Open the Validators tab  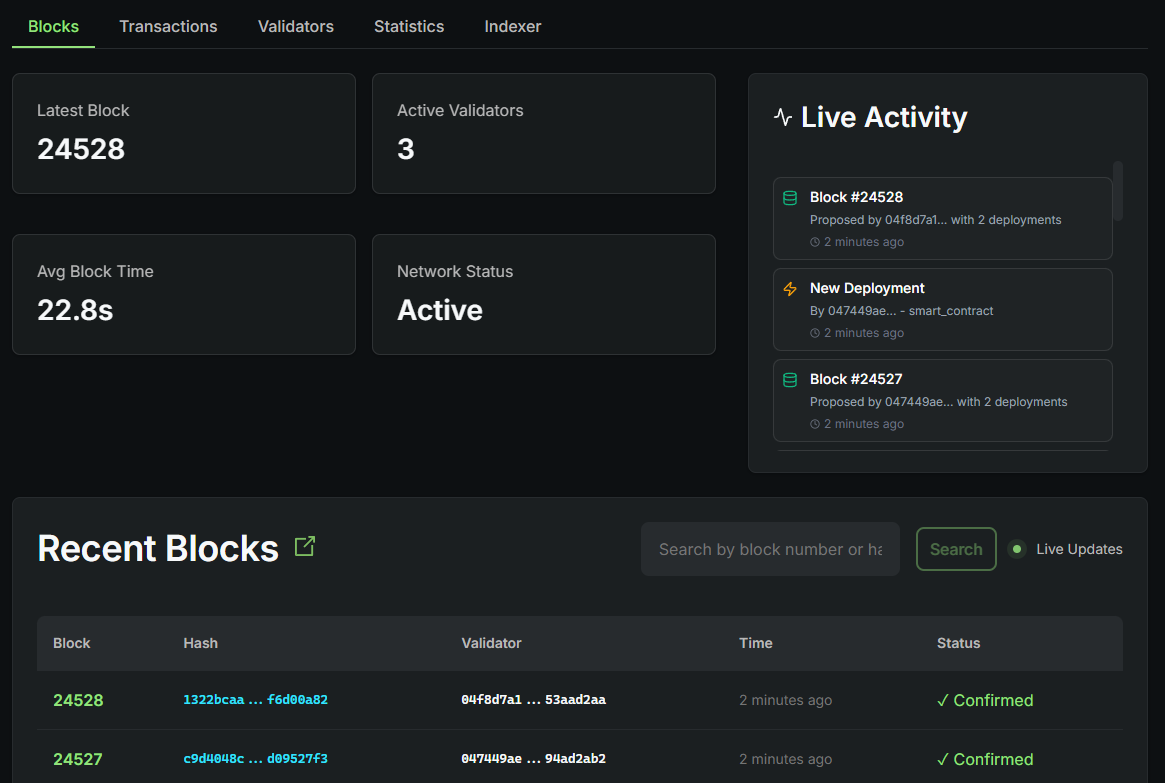click(295, 26)
